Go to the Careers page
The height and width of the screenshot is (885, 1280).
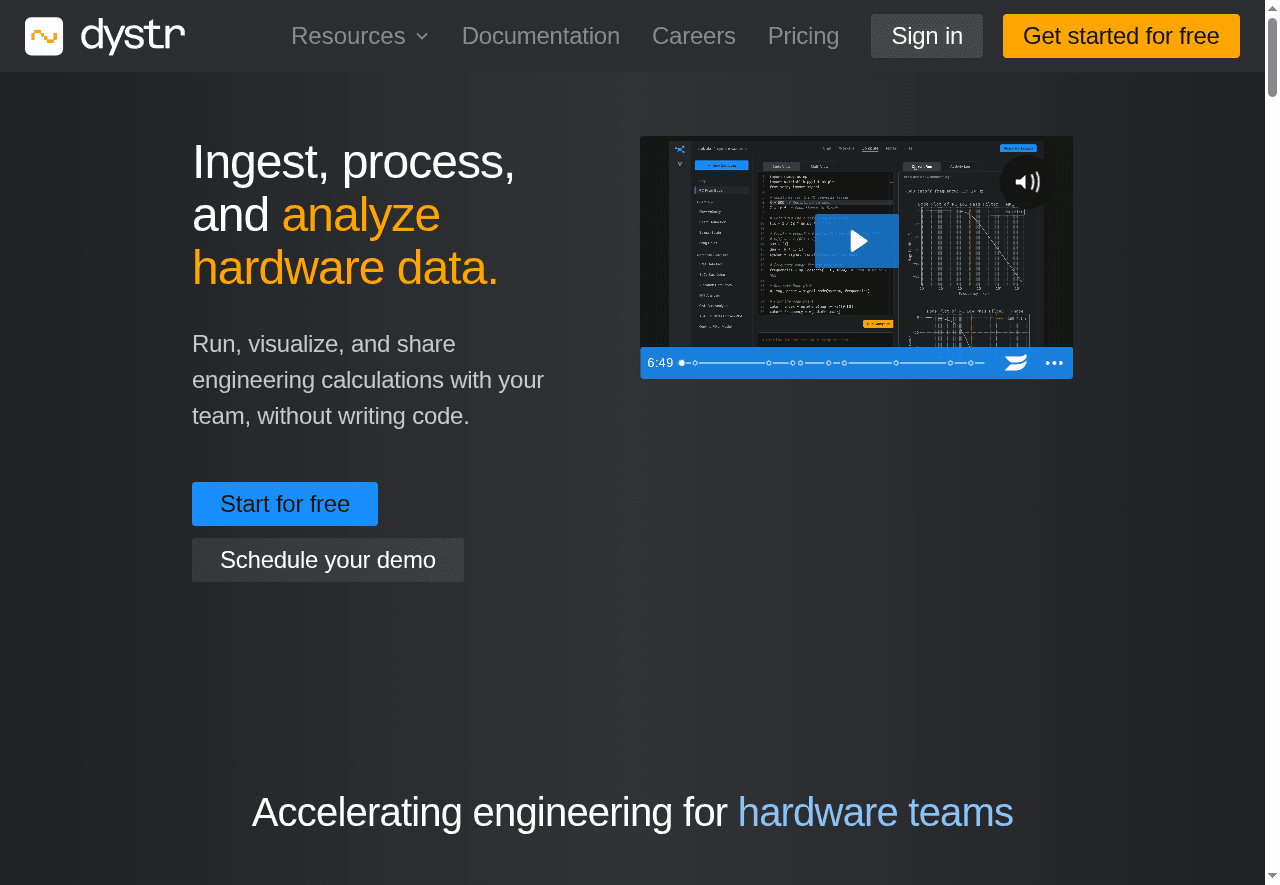[x=693, y=36]
